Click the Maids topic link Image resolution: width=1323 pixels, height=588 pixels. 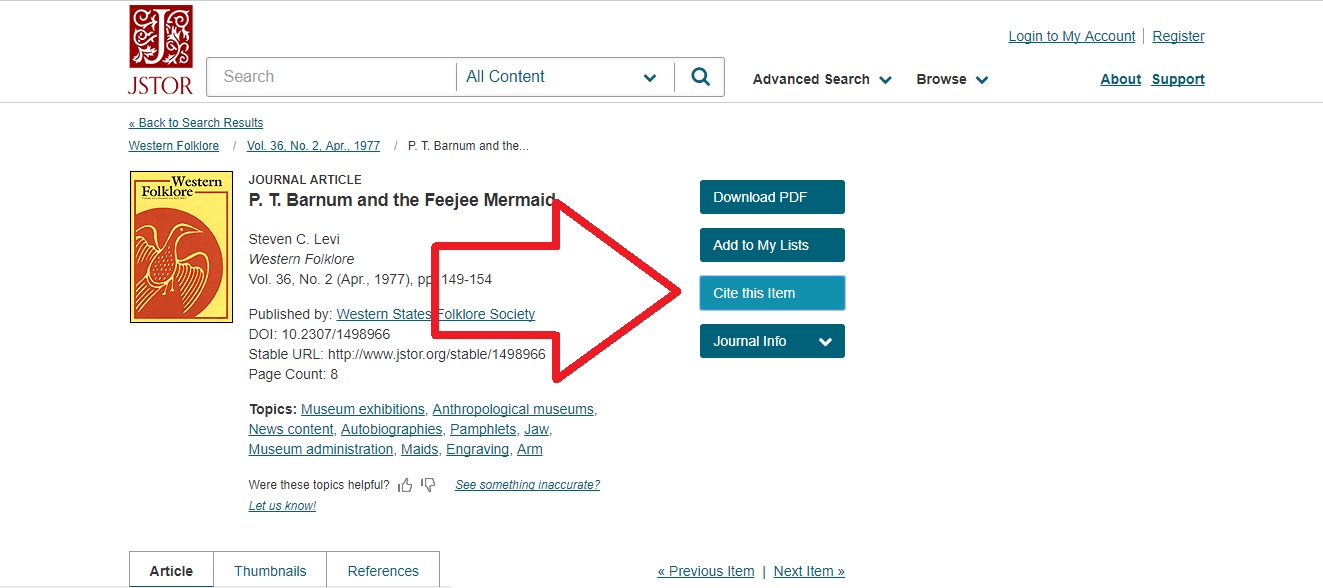[419, 449]
